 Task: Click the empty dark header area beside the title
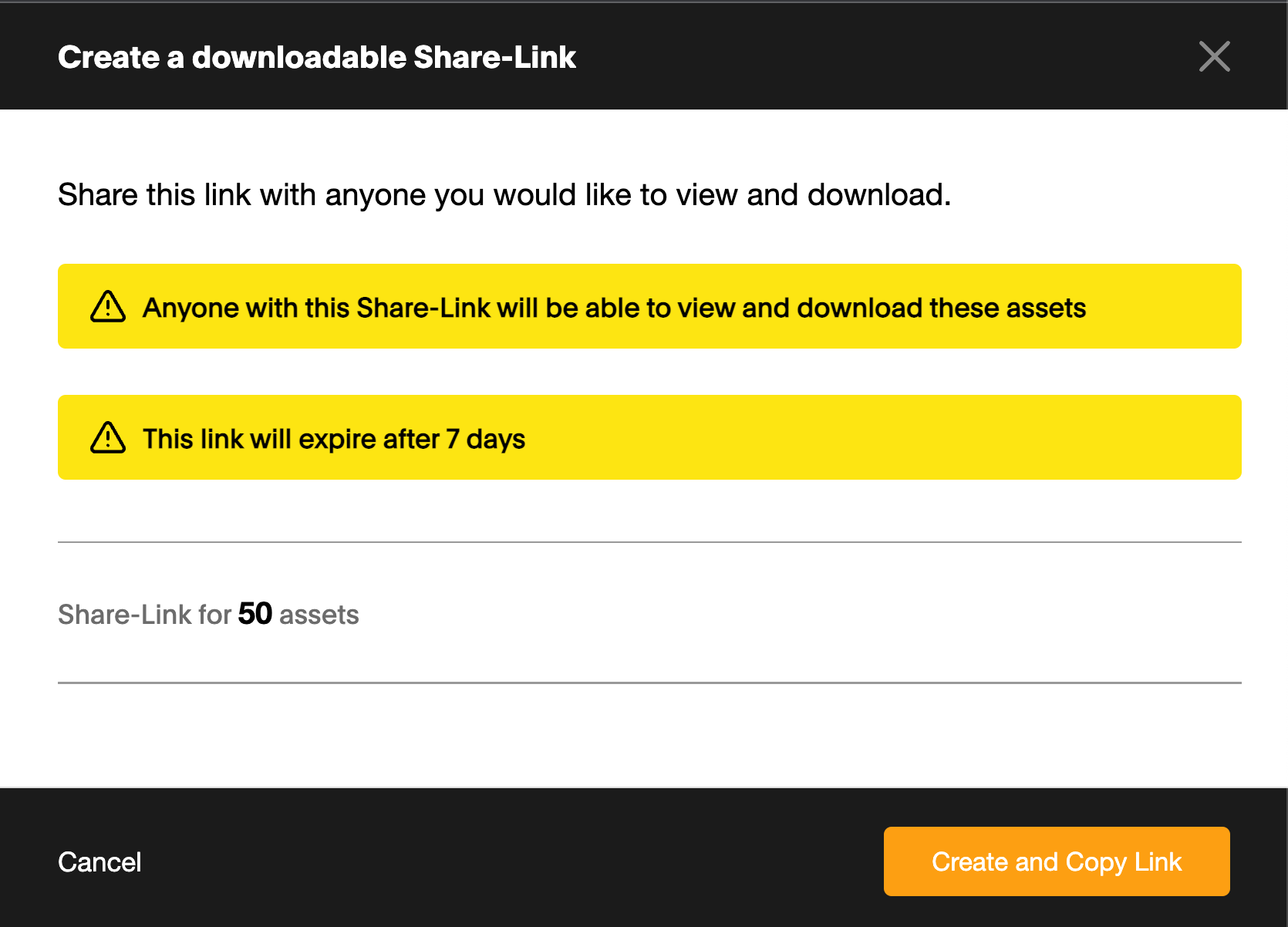tap(887, 57)
